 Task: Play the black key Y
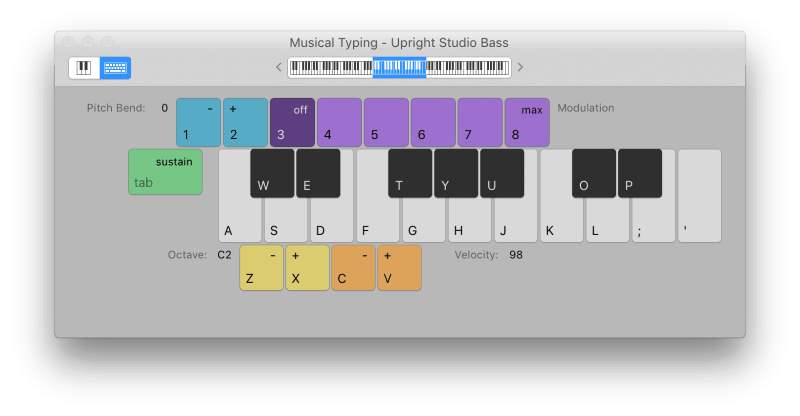pos(456,174)
